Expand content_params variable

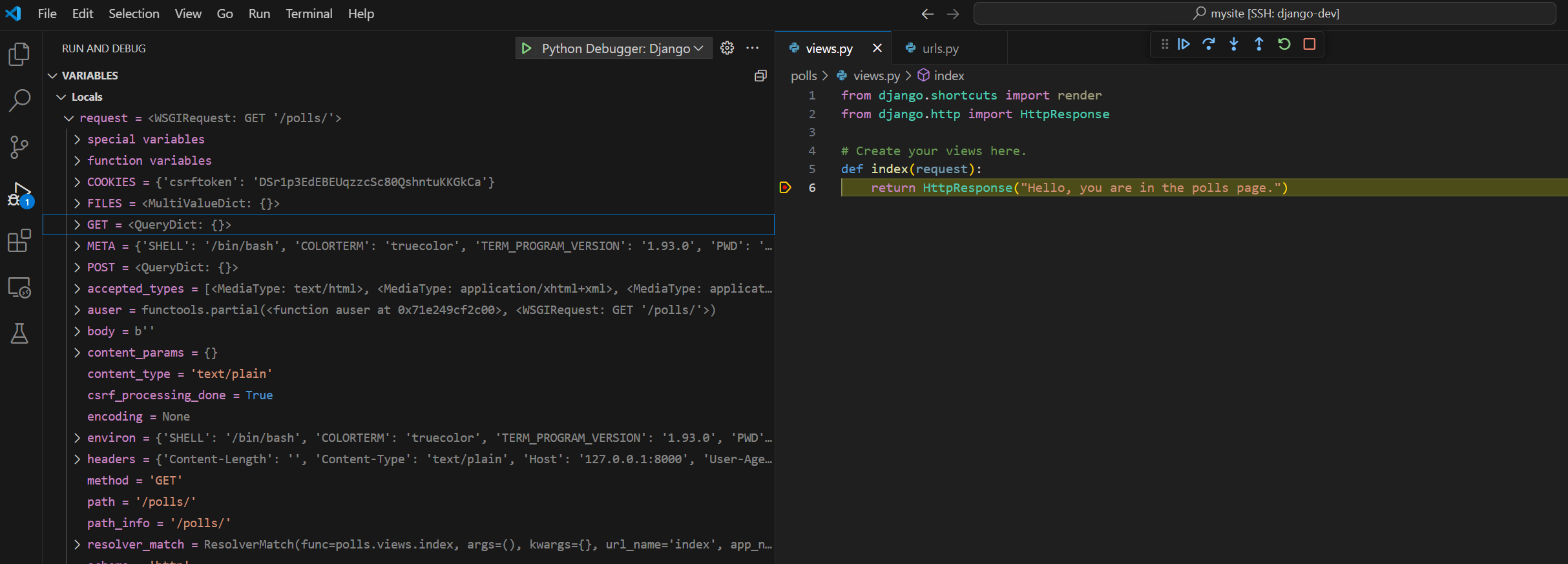point(77,353)
